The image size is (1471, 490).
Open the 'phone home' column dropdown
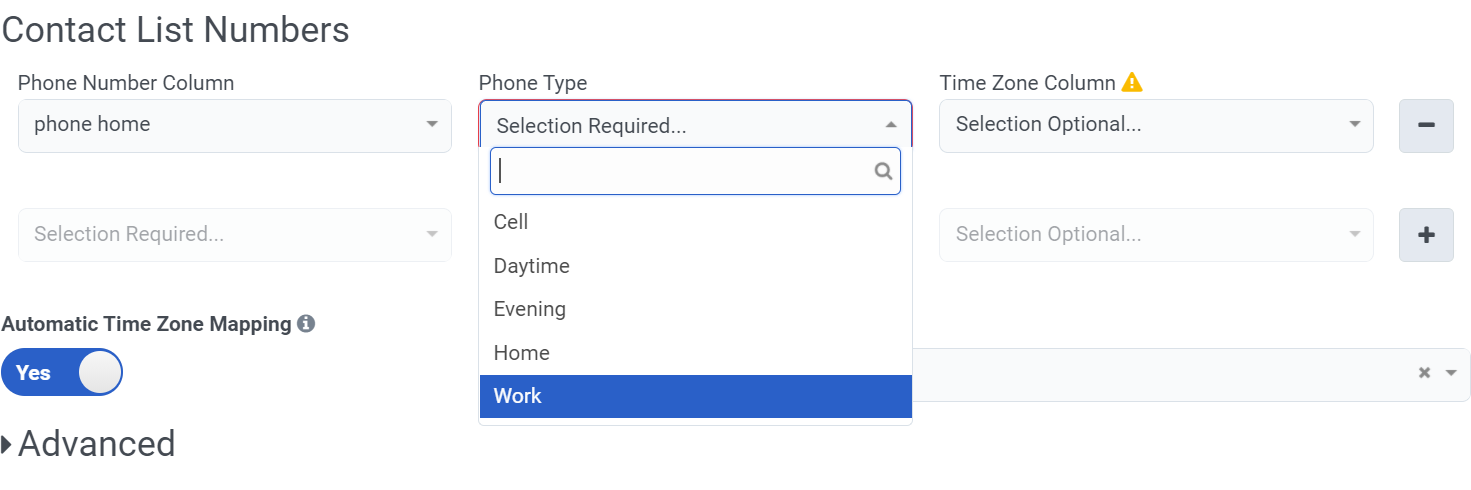[x=234, y=125]
